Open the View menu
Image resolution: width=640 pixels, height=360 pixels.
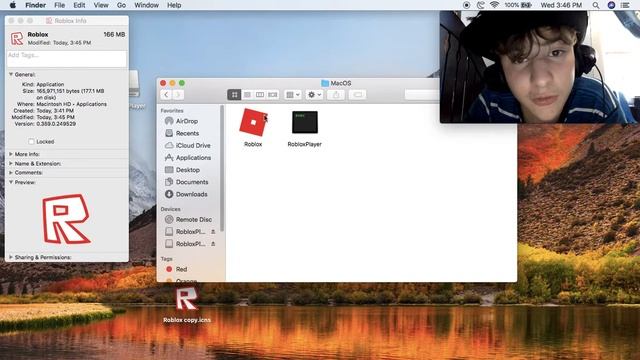(101, 5)
